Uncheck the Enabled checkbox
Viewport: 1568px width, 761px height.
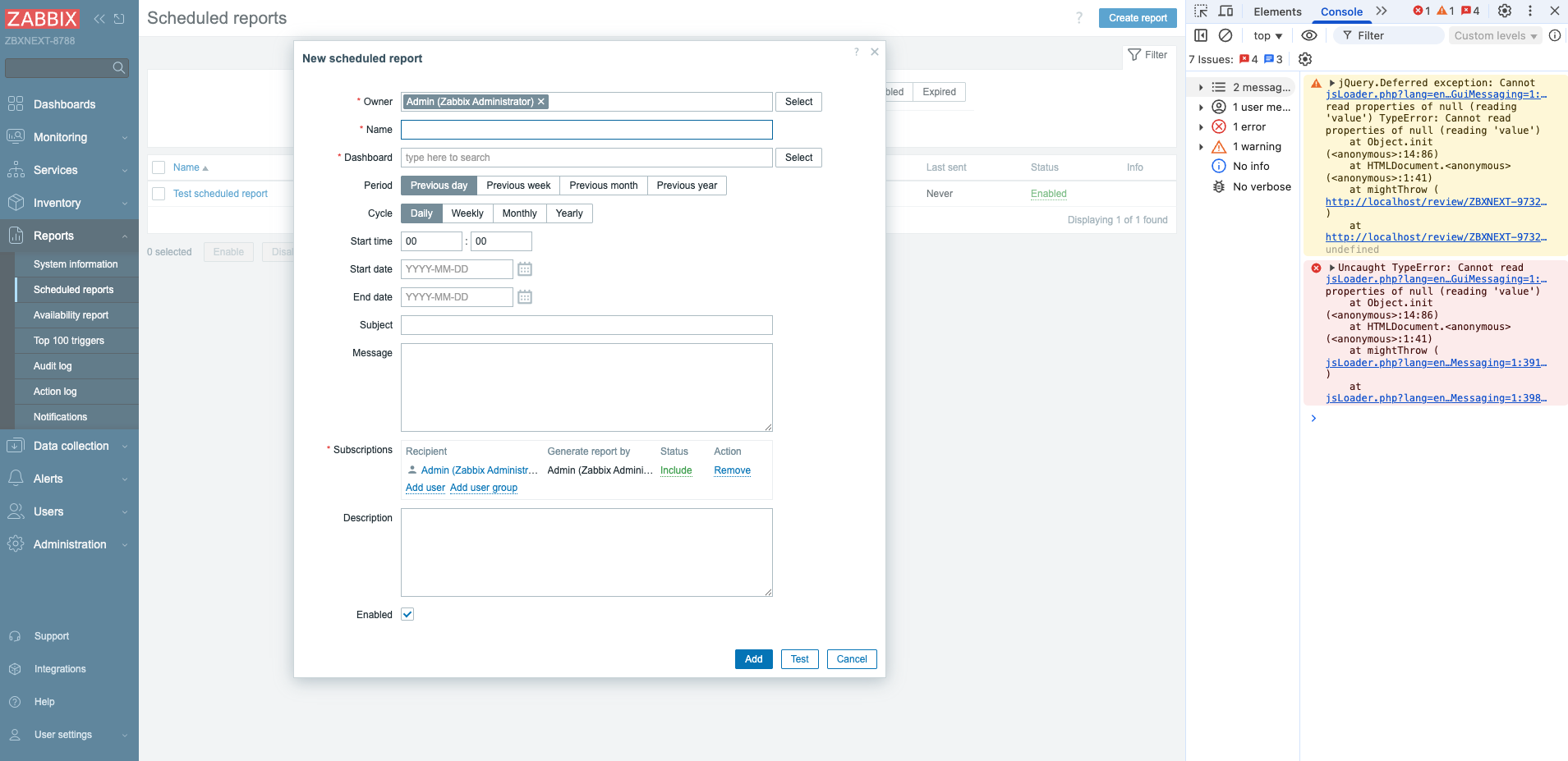point(407,615)
